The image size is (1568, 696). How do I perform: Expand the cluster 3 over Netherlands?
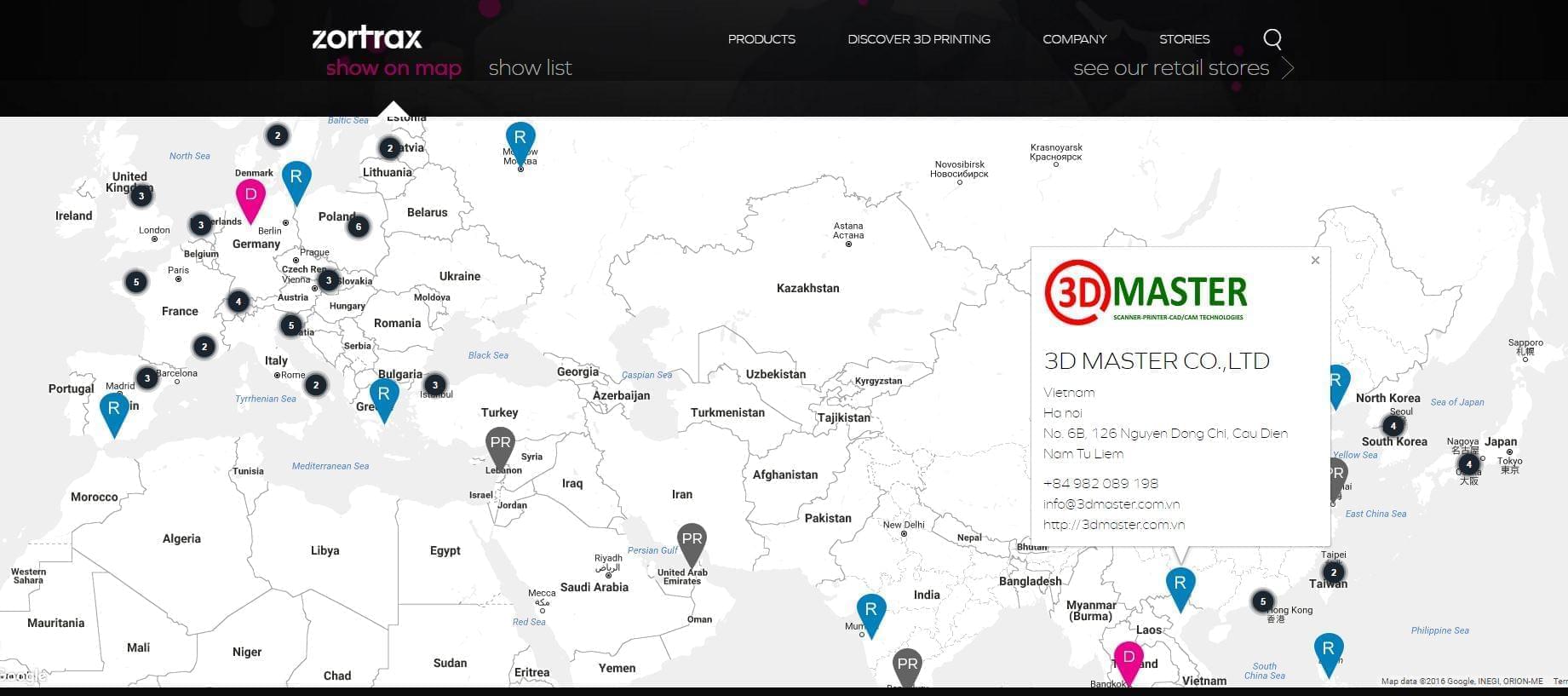point(200,225)
